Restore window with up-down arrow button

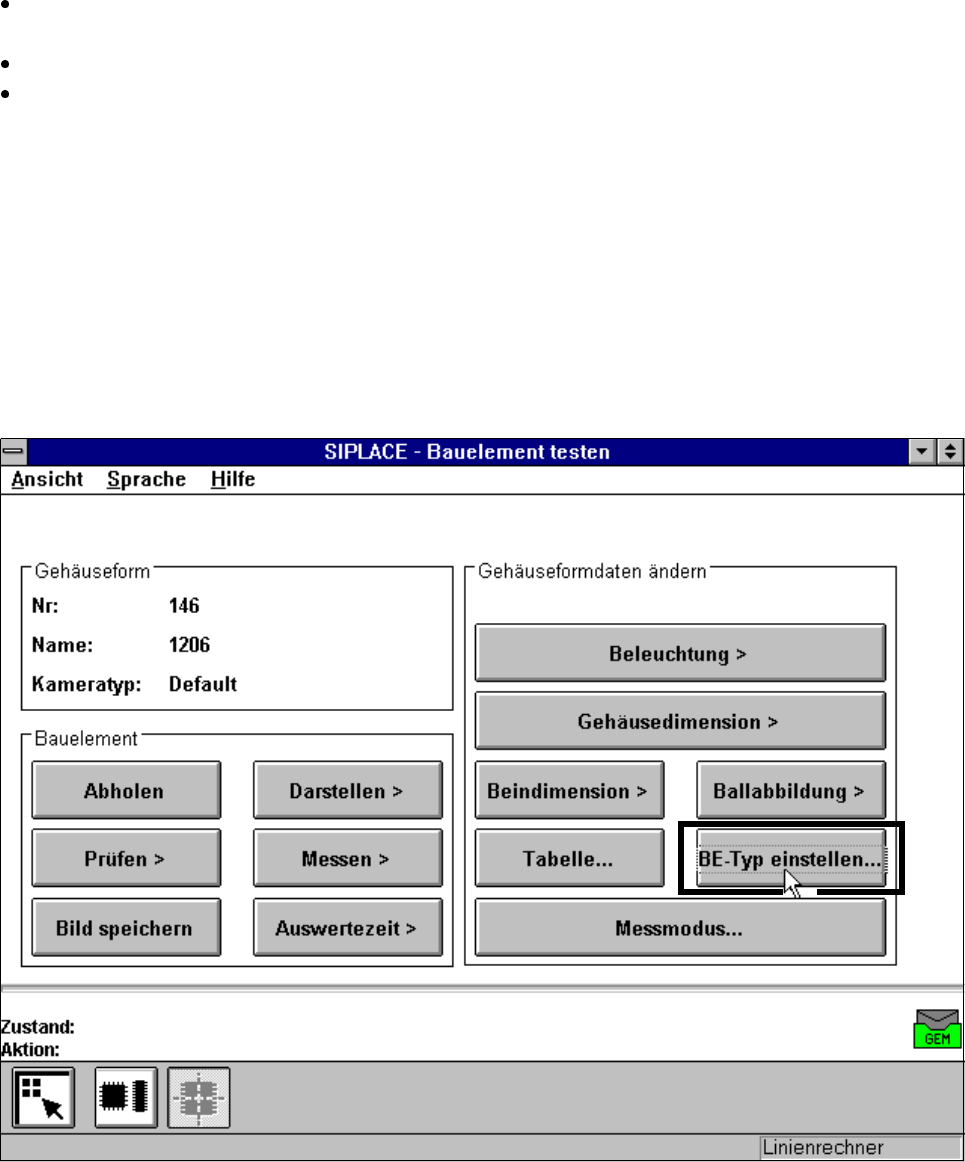[x=949, y=451]
